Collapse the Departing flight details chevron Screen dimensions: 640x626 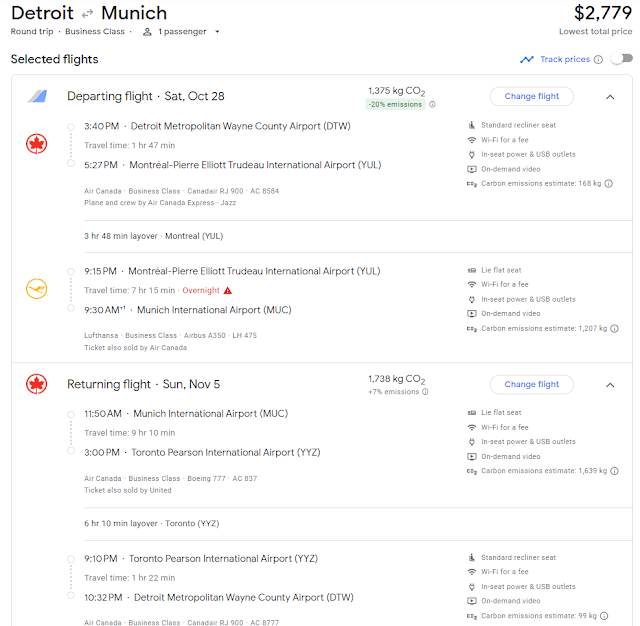coord(610,97)
